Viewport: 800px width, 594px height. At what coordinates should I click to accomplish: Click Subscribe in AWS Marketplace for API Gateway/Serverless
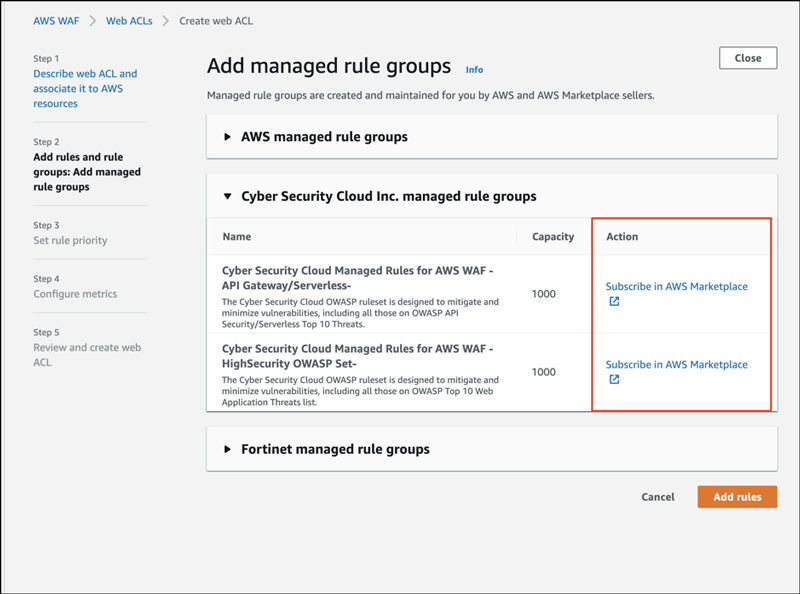tap(676, 286)
